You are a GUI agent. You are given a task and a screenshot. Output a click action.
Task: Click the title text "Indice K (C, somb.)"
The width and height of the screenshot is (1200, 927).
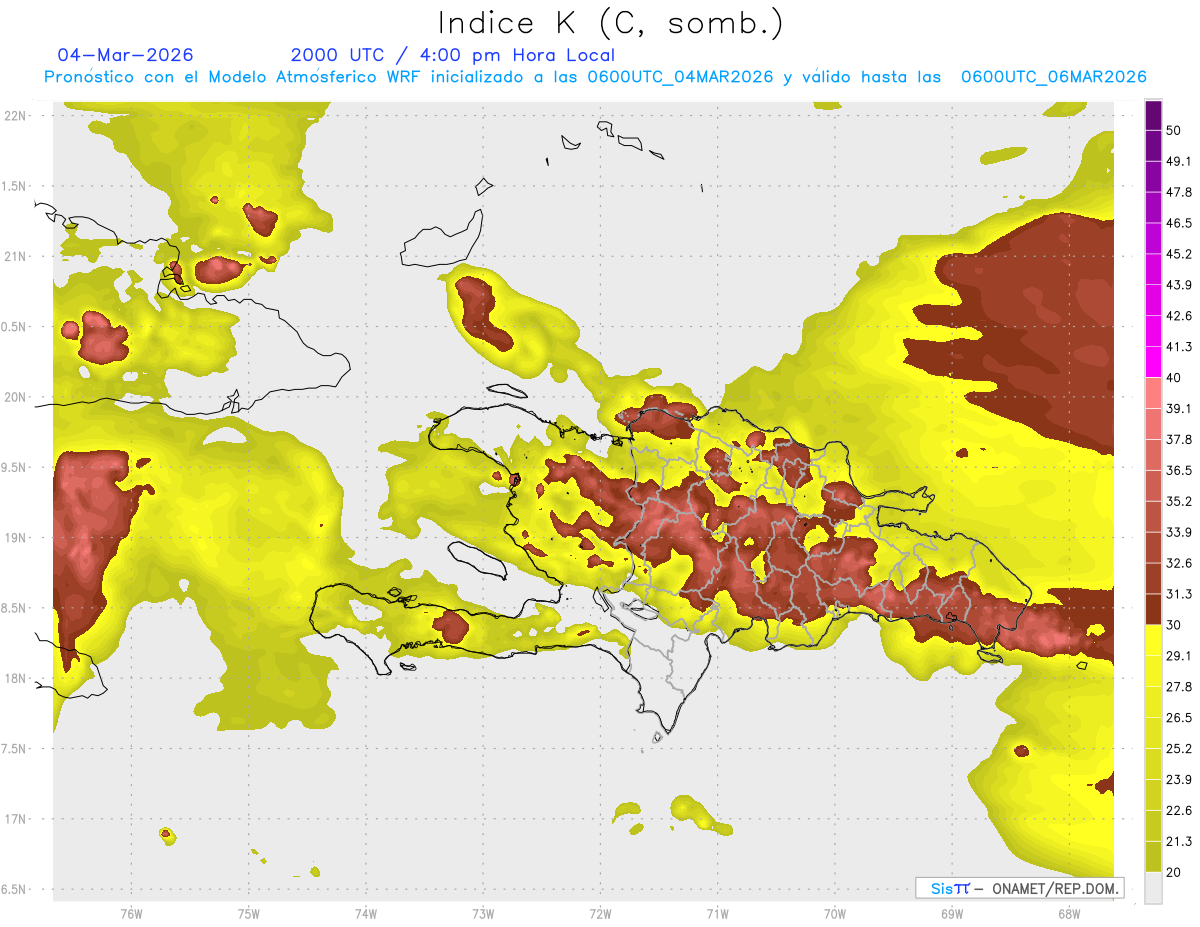coord(611,24)
